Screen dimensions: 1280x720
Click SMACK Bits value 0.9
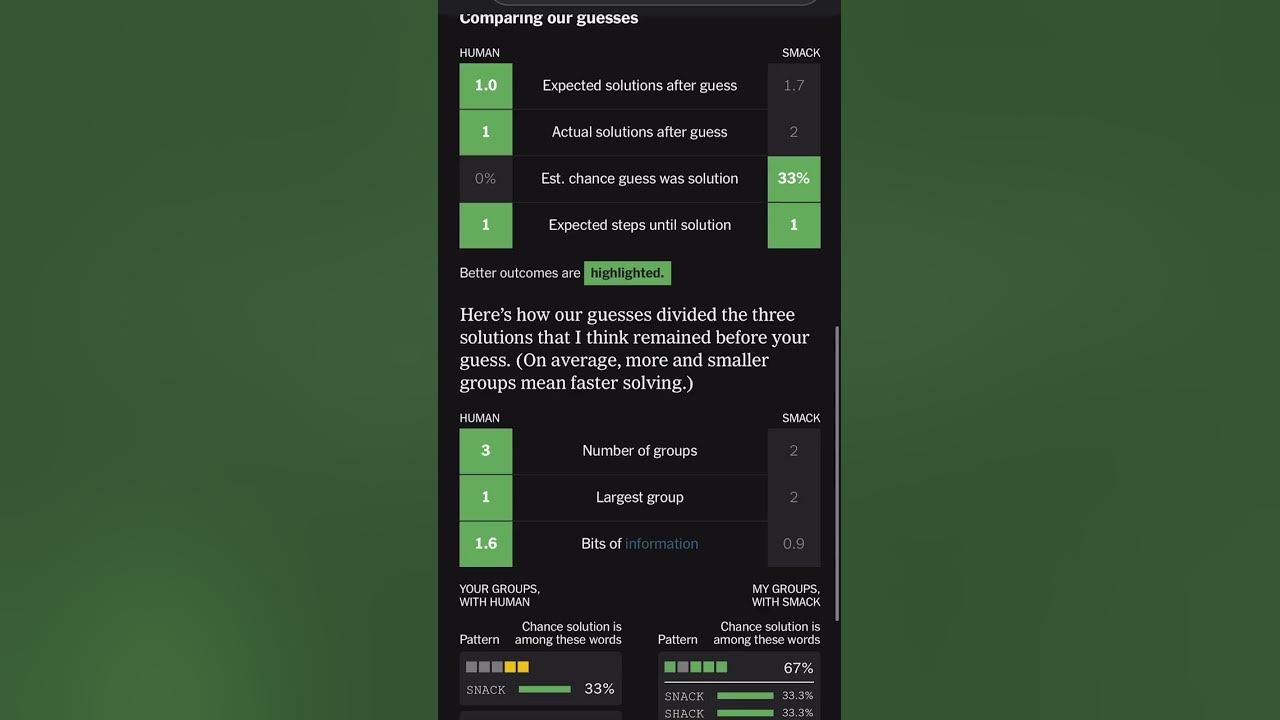794,544
